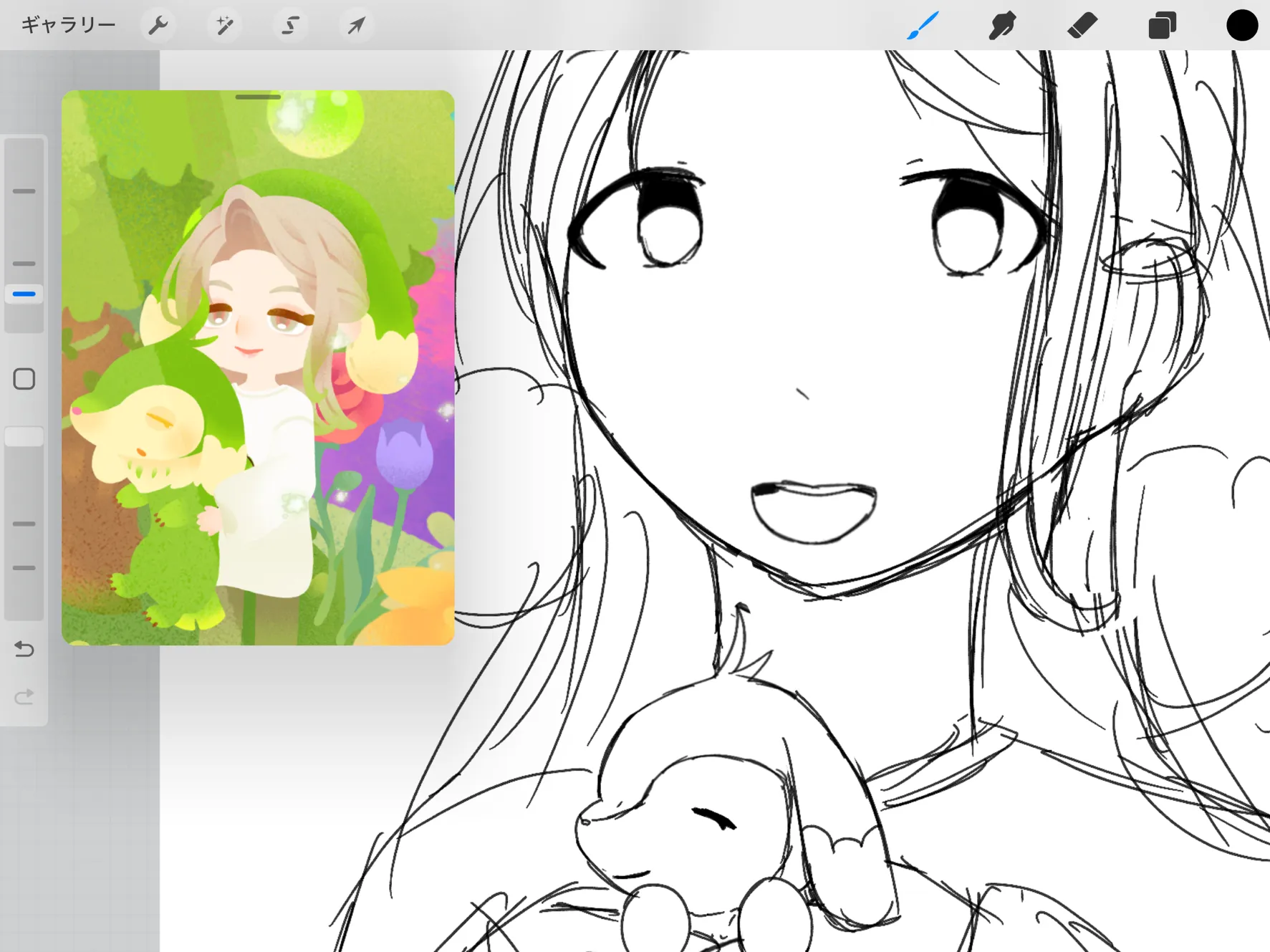
Task: Tap the Redo arrow
Action: coord(24,697)
